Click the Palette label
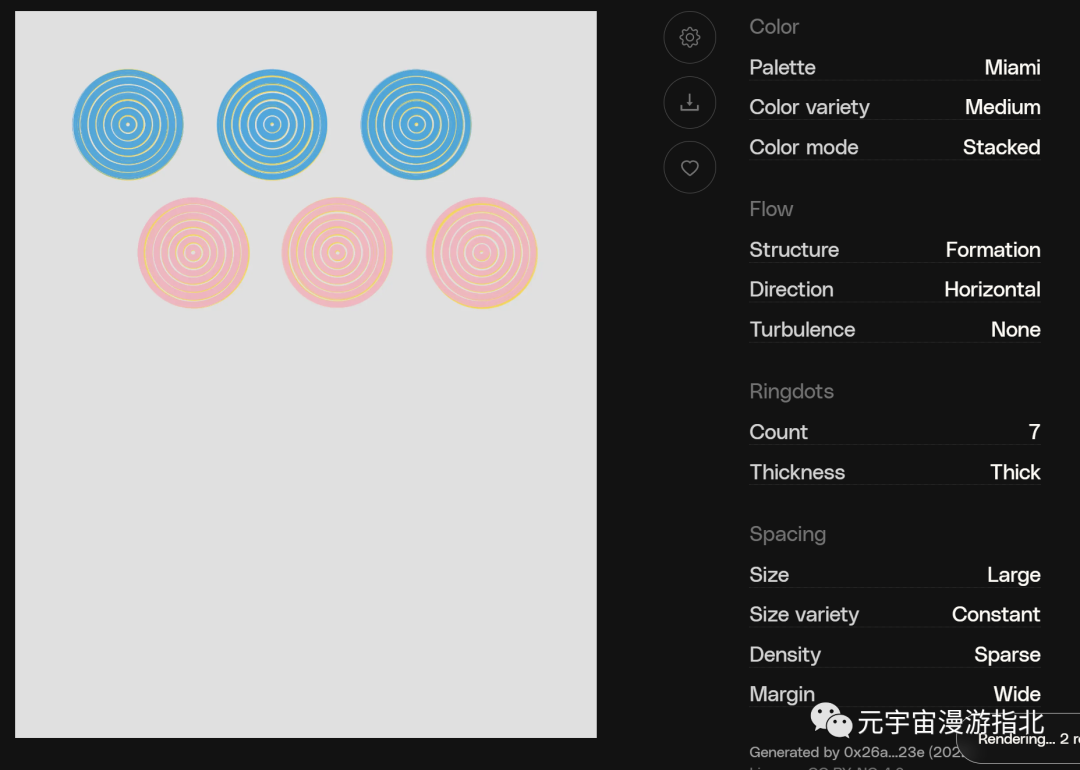 (x=782, y=67)
